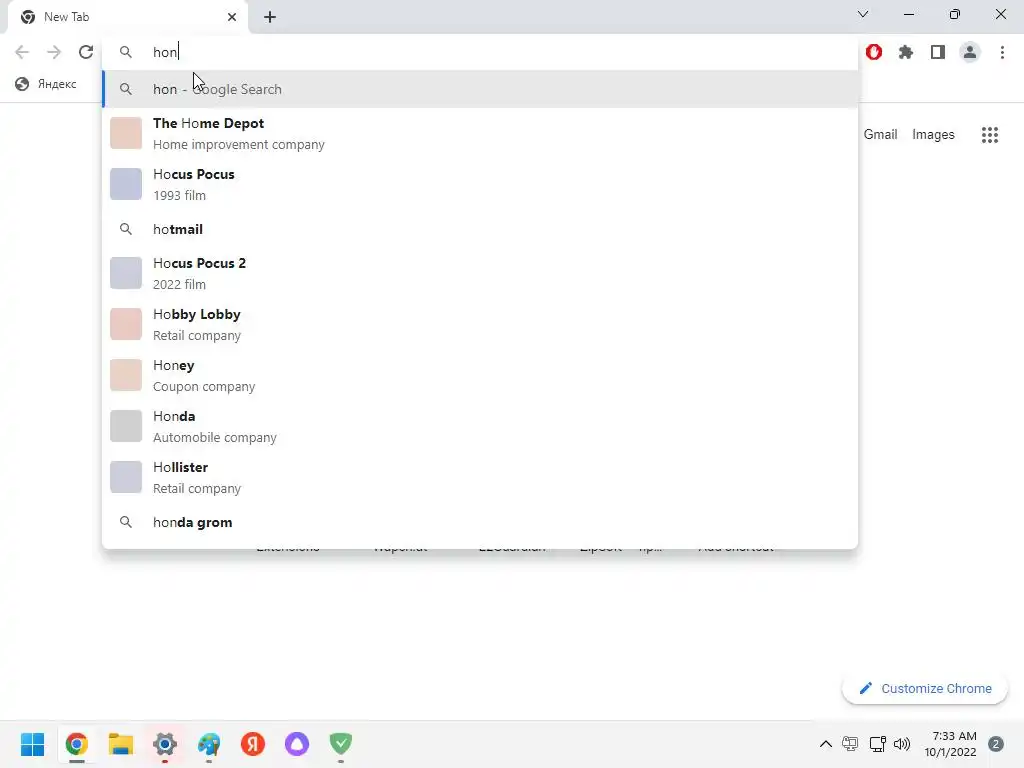
Task: Open File Explorer from the taskbar
Action: (121, 744)
